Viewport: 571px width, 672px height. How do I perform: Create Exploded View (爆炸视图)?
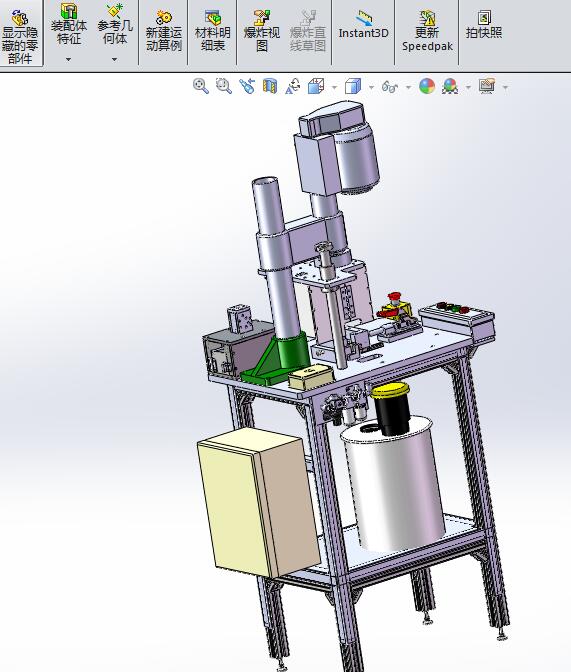click(262, 32)
